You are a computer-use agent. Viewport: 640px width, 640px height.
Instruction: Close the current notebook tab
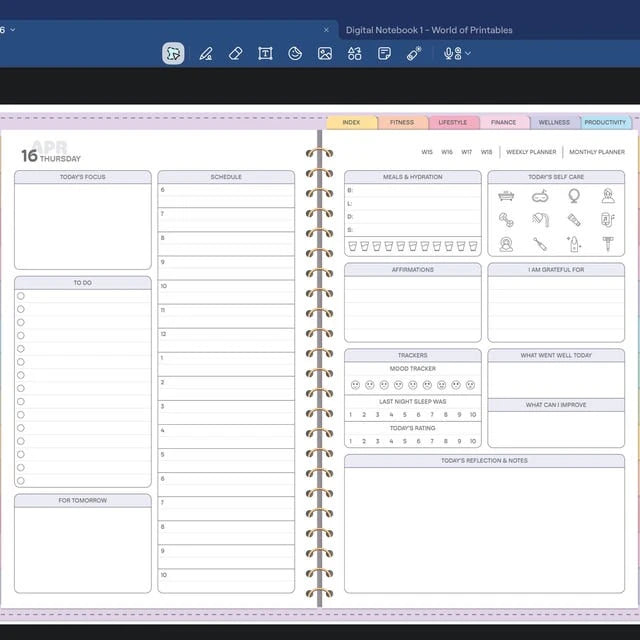326,30
